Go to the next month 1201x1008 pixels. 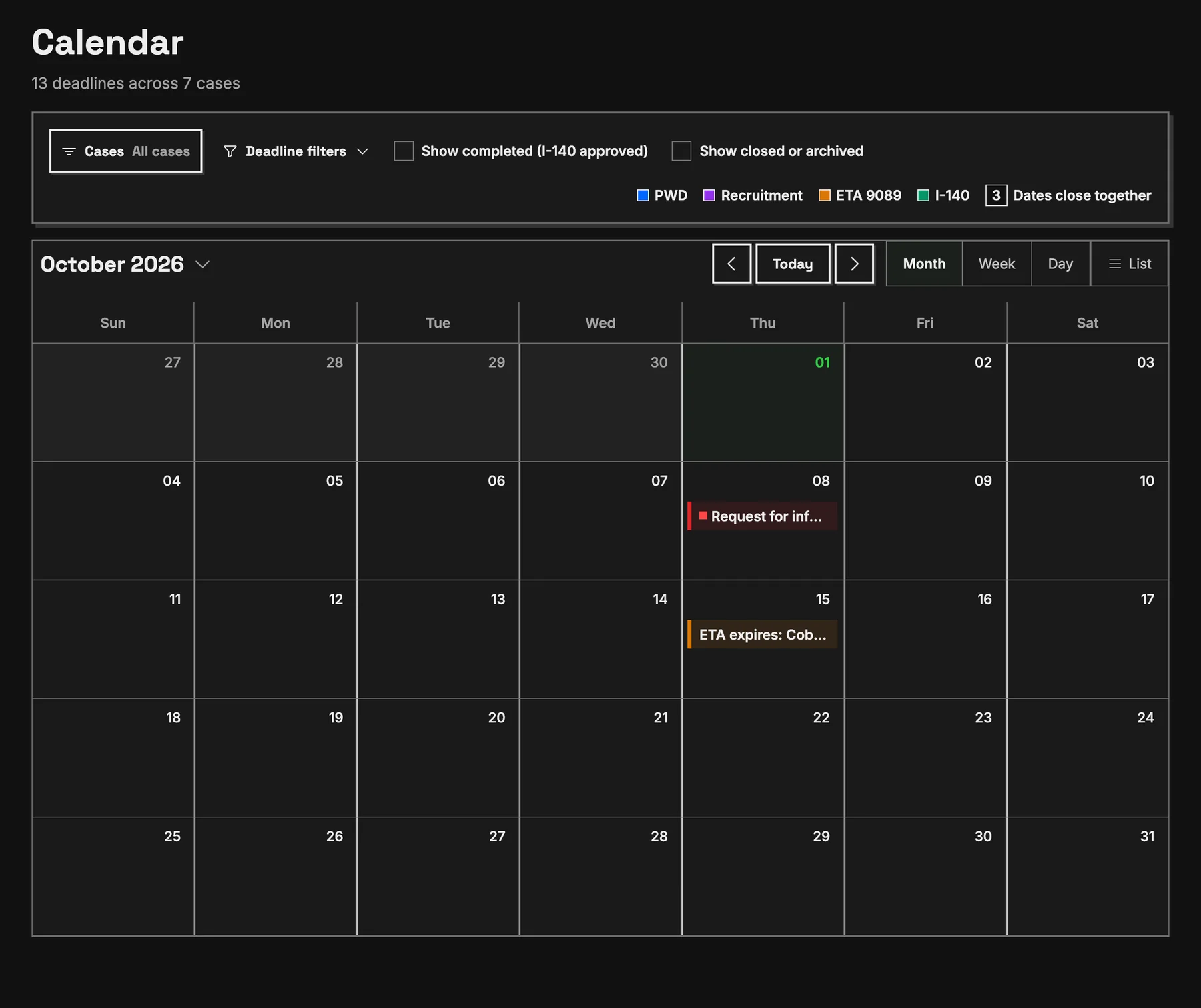[854, 264]
